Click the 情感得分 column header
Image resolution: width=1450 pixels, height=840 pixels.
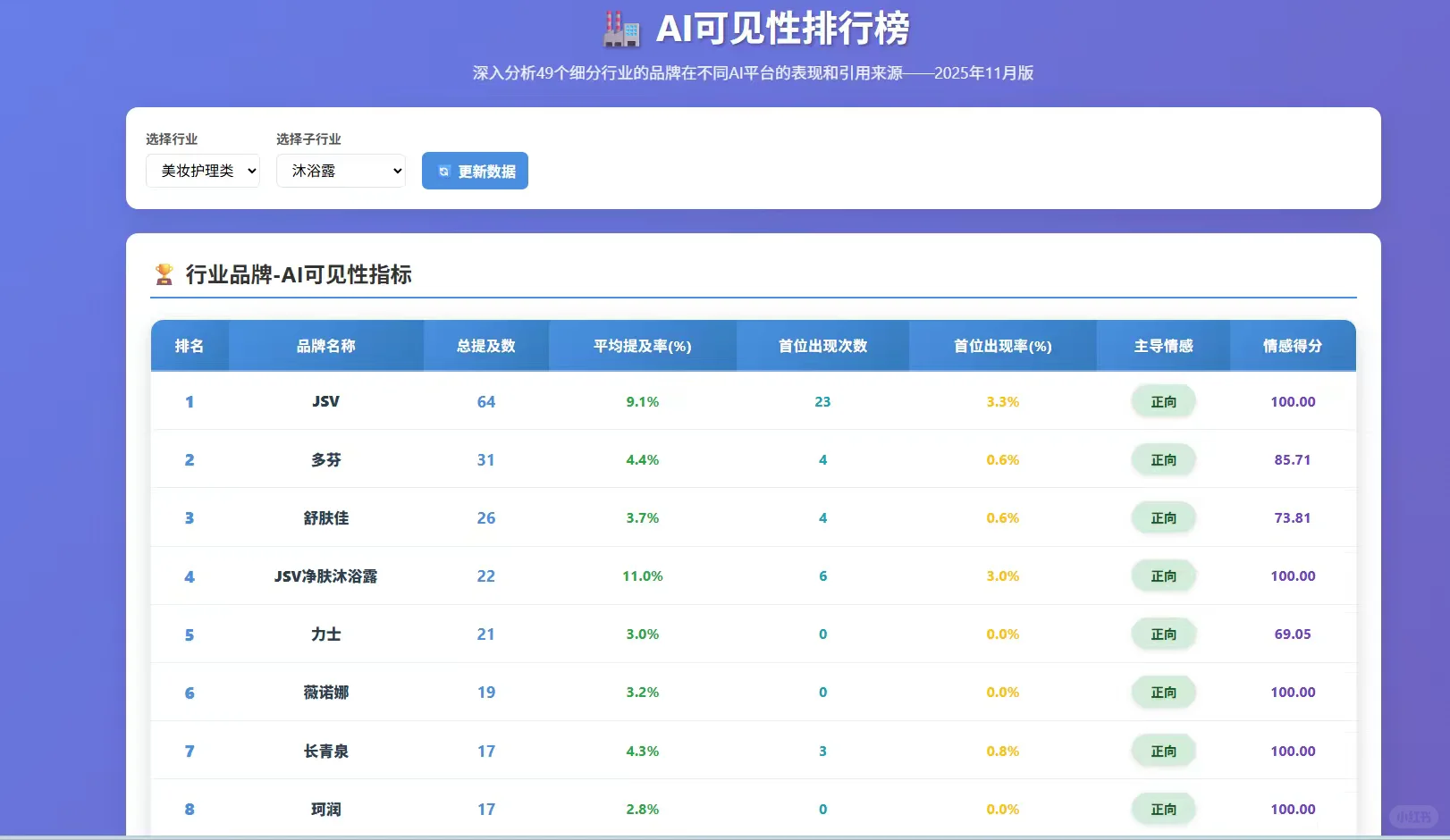(x=1294, y=346)
